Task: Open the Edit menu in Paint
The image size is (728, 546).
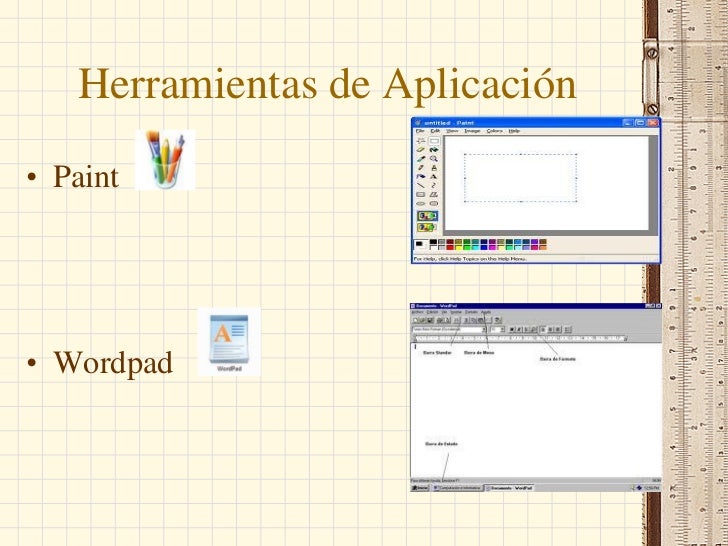Action: click(436, 131)
